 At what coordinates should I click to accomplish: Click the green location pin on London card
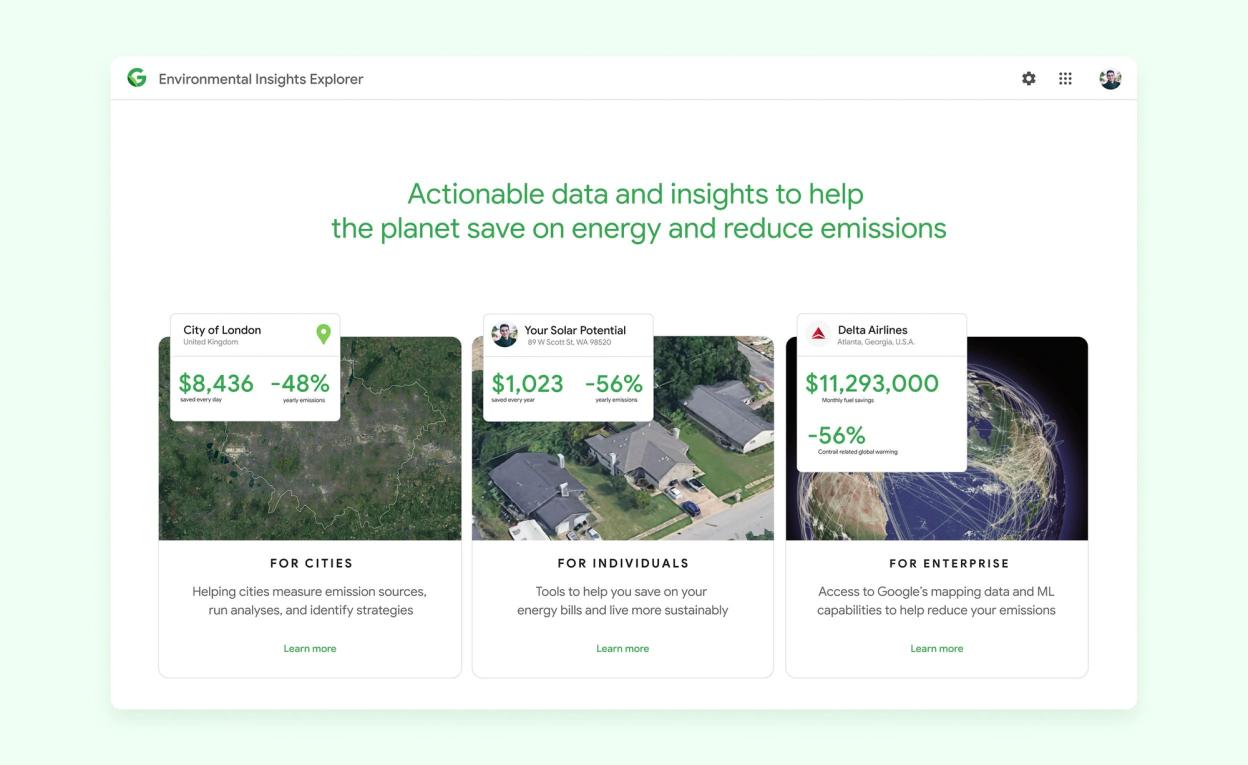point(323,334)
